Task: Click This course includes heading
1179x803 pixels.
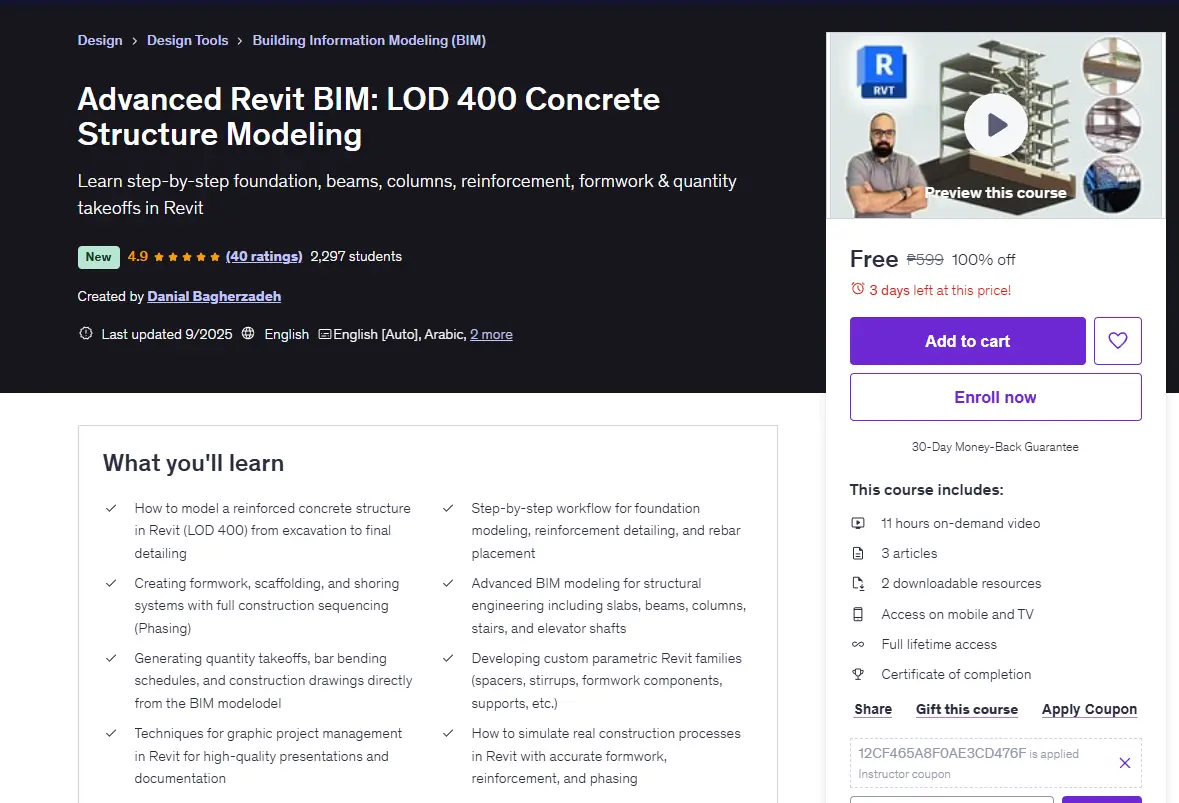Action: tap(926, 490)
